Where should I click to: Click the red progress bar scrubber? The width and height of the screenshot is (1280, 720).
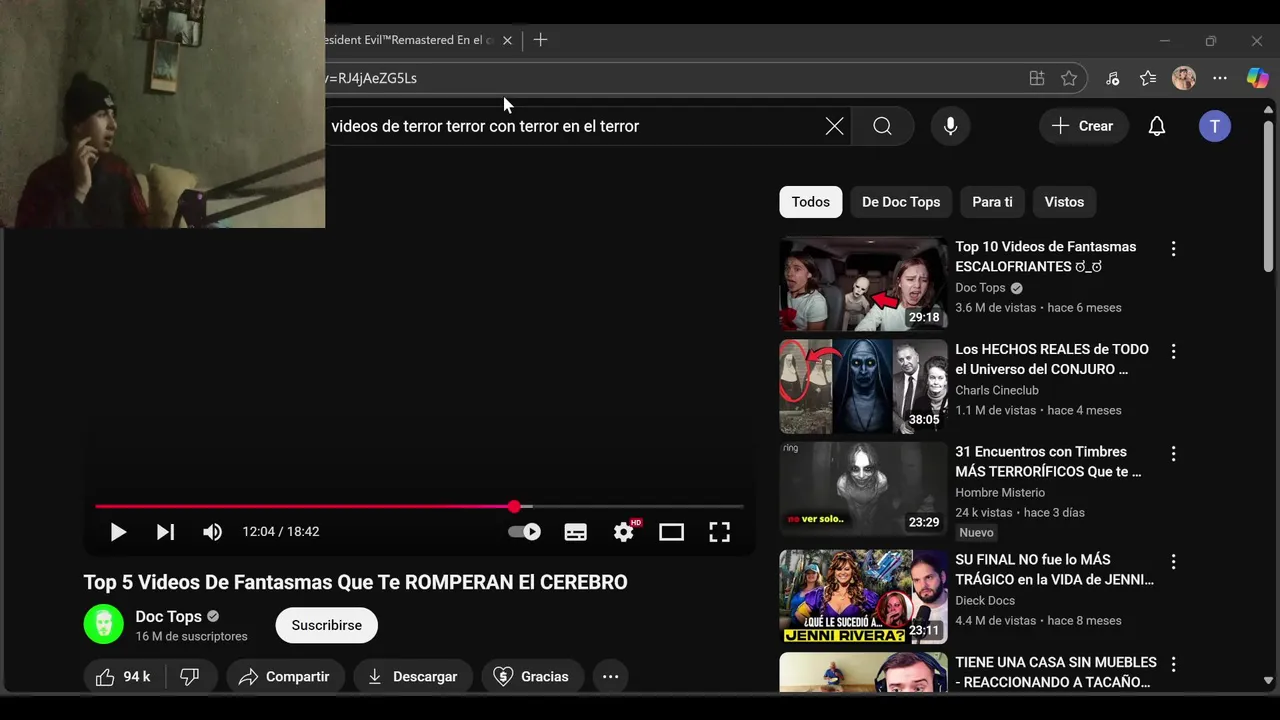click(x=514, y=507)
